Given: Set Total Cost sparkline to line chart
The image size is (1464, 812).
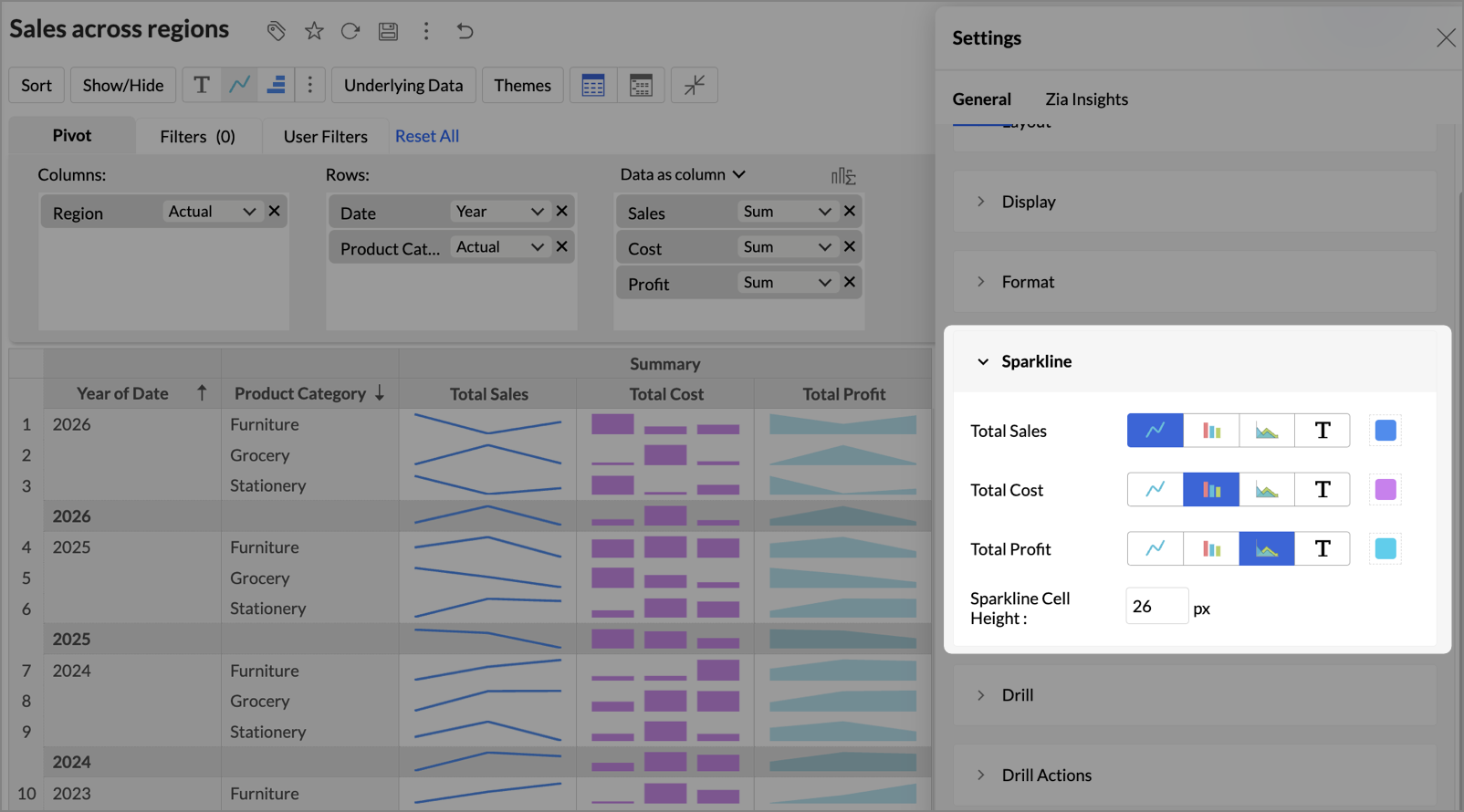Looking at the screenshot, I should (x=1155, y=490).
